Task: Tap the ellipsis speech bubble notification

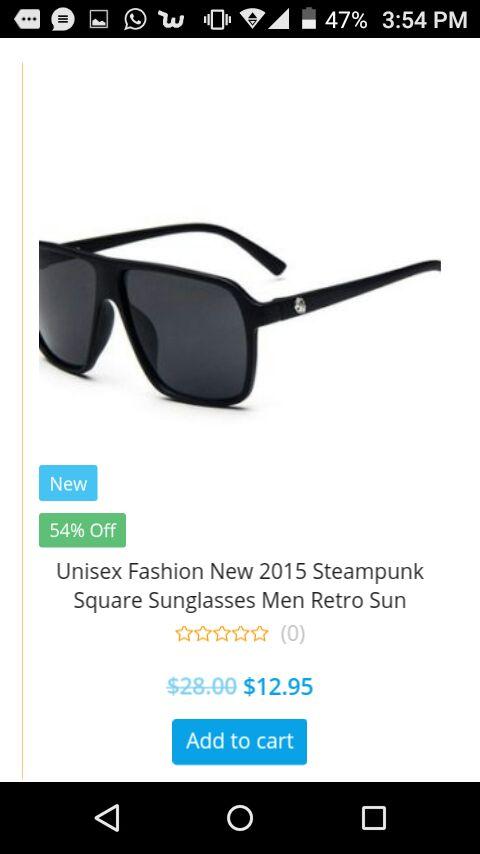Action: [x=27, y=20]
